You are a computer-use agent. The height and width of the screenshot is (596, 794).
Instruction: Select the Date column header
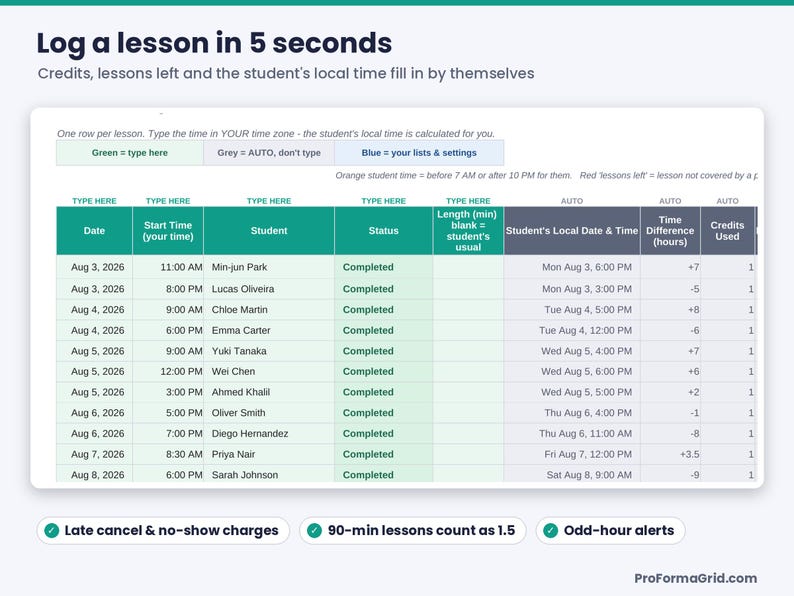[x=94, y=230]
